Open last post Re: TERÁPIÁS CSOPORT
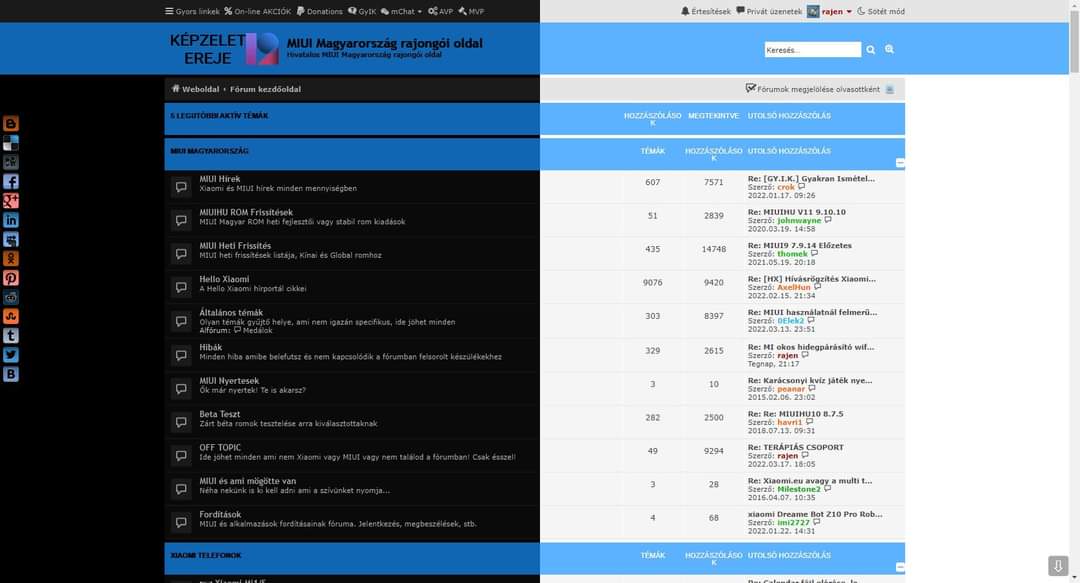The height and width of the screenshot is (583, 1080). pos(796,447)
